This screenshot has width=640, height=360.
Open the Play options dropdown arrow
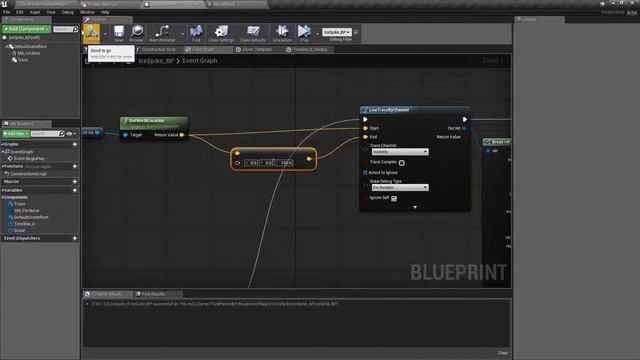coord(318,33)
